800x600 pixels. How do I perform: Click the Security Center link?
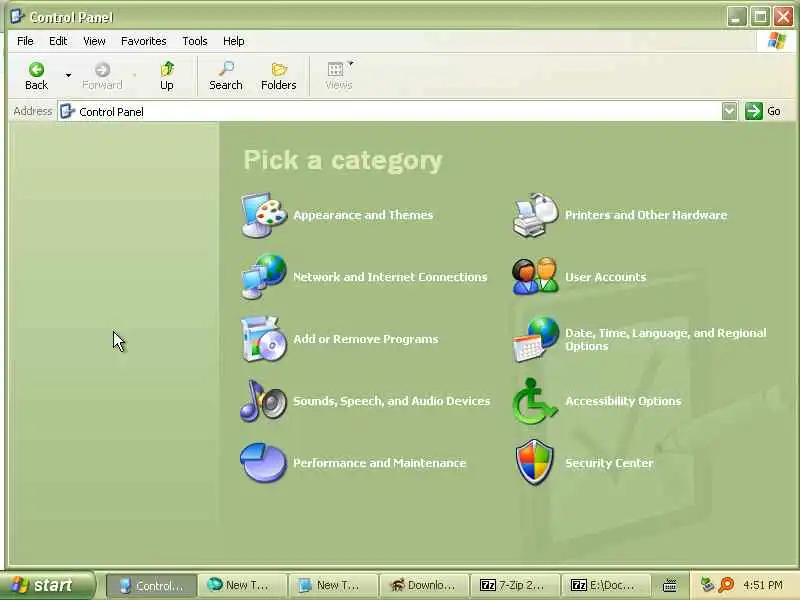click(x=609, y=463)
